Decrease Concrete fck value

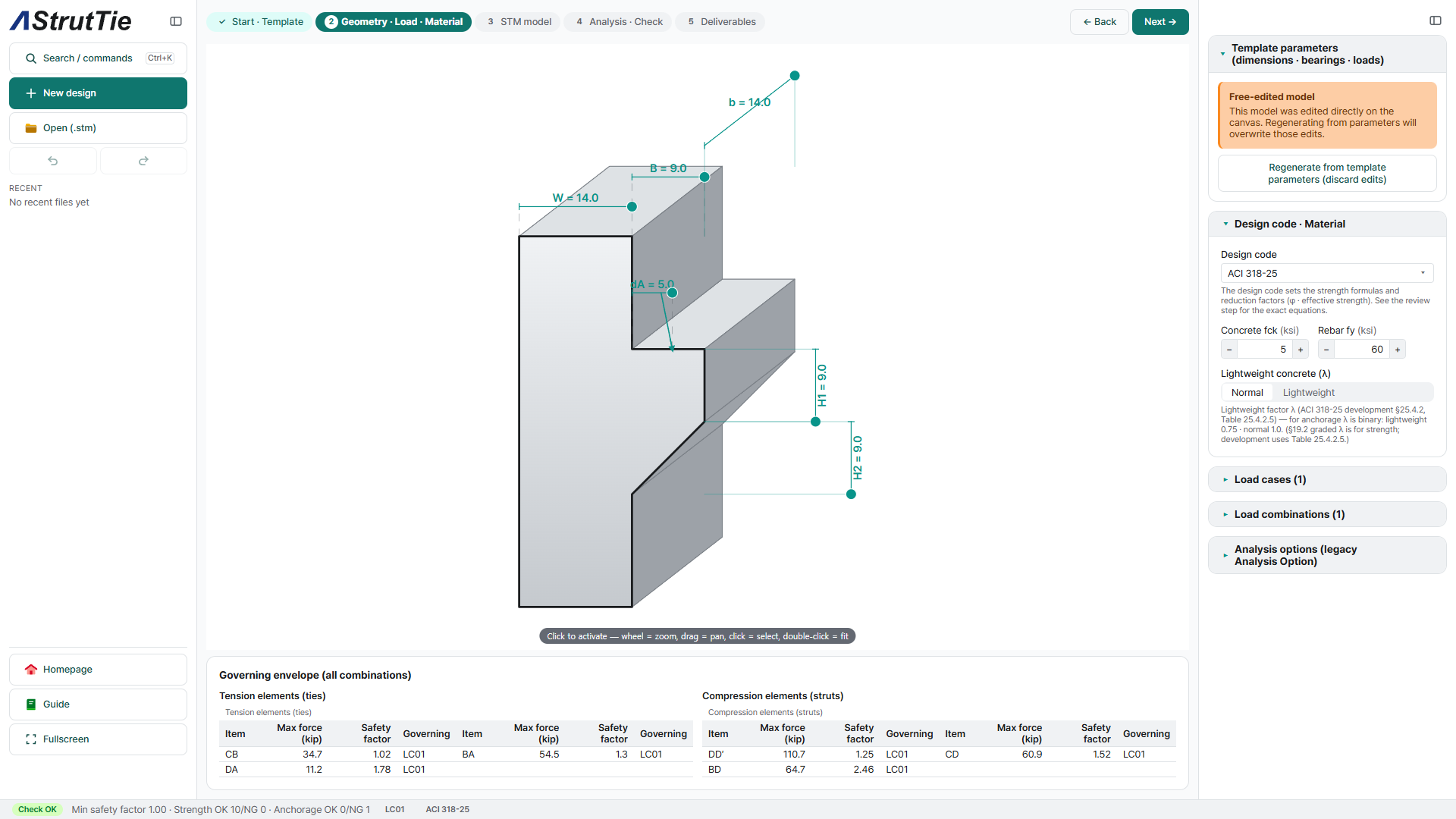click(x=1229, y=350)
